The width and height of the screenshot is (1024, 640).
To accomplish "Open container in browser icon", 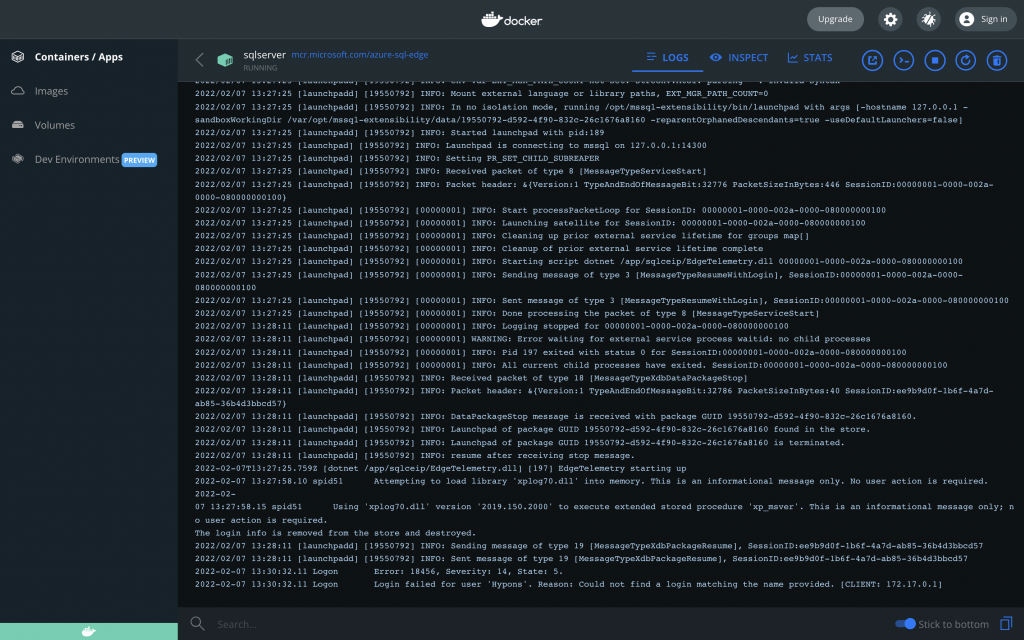I will [872, 60].
